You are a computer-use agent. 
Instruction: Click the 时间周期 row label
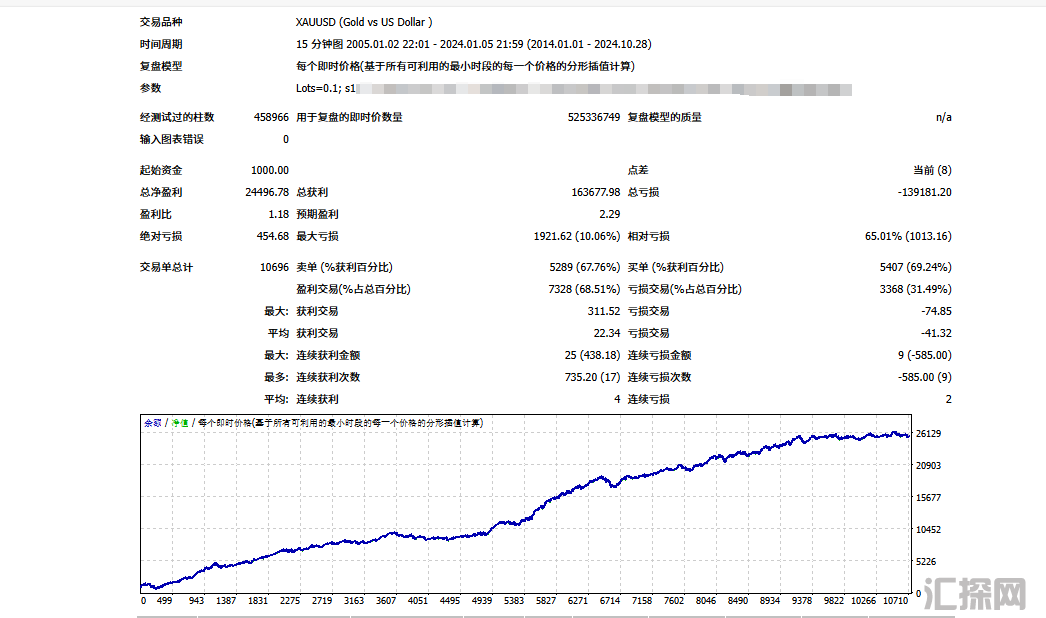coord(161,44)
